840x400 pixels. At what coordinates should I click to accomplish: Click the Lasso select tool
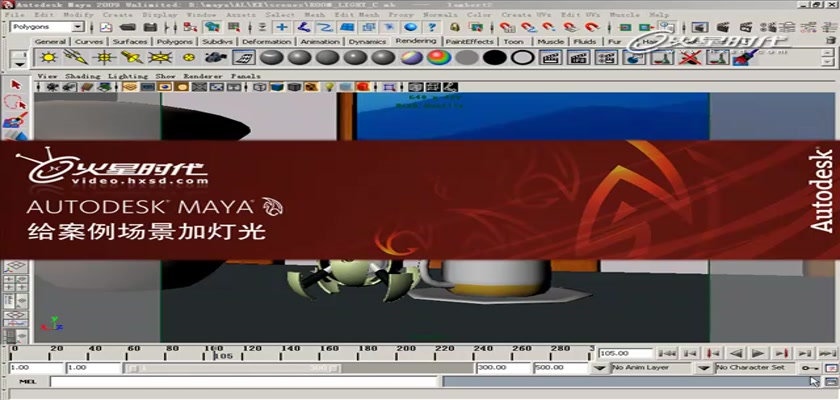[16, 103]
